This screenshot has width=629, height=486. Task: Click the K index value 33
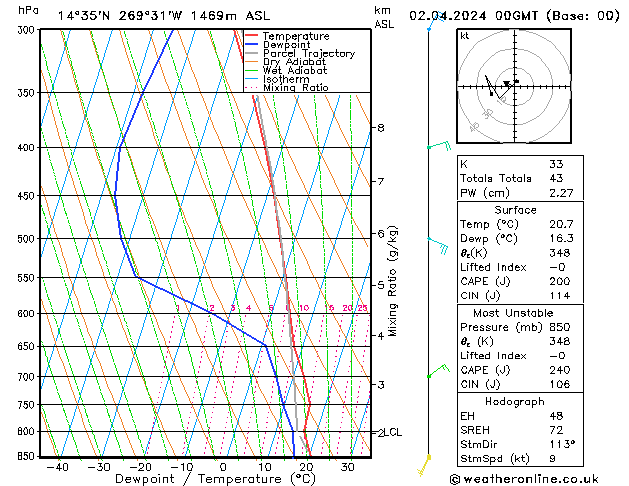(x=556, y=164)
